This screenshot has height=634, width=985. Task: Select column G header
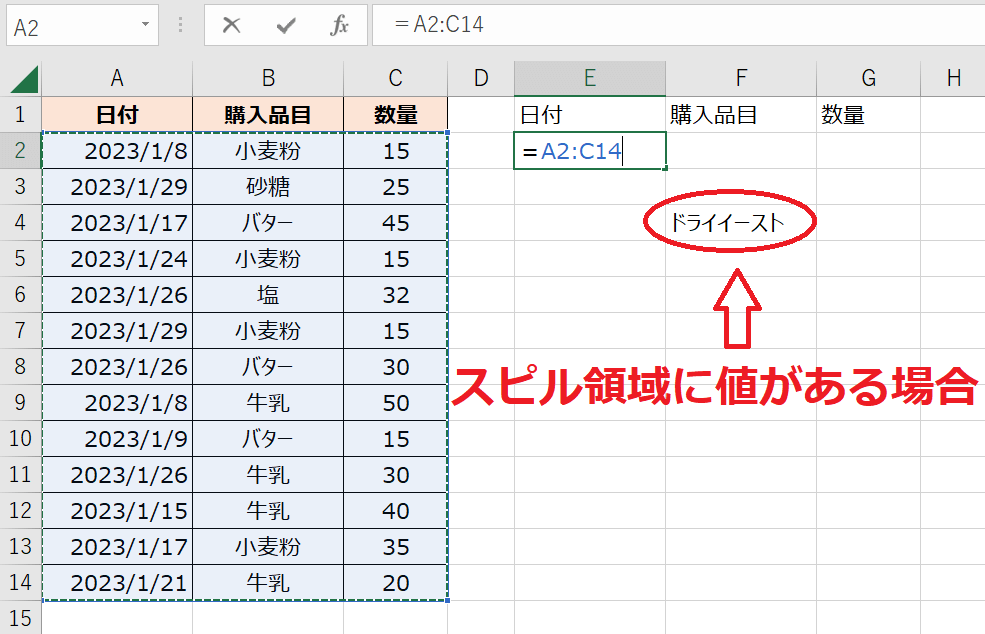coord(868,79)
